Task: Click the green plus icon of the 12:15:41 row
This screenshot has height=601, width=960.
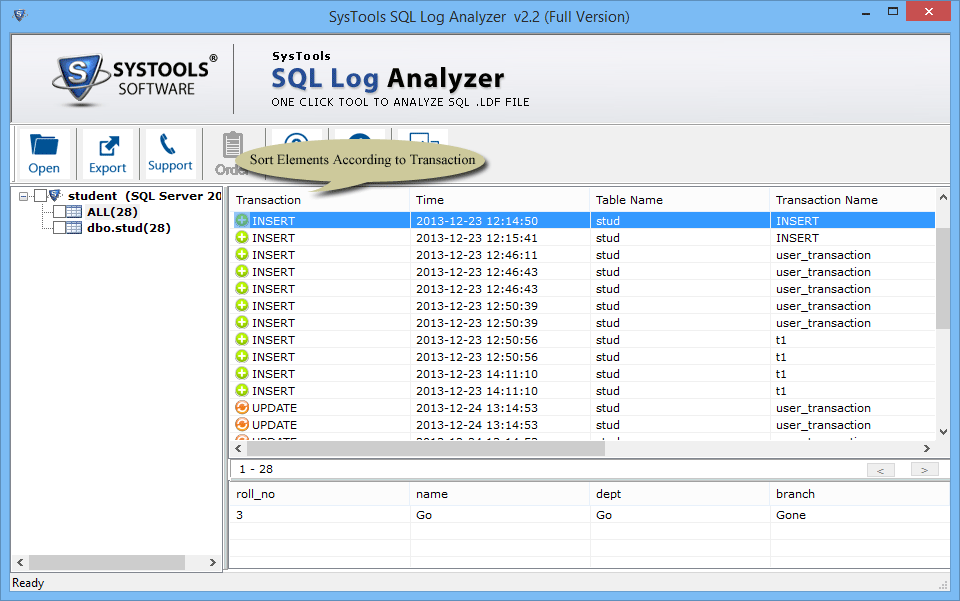Action: click(242, 237)
